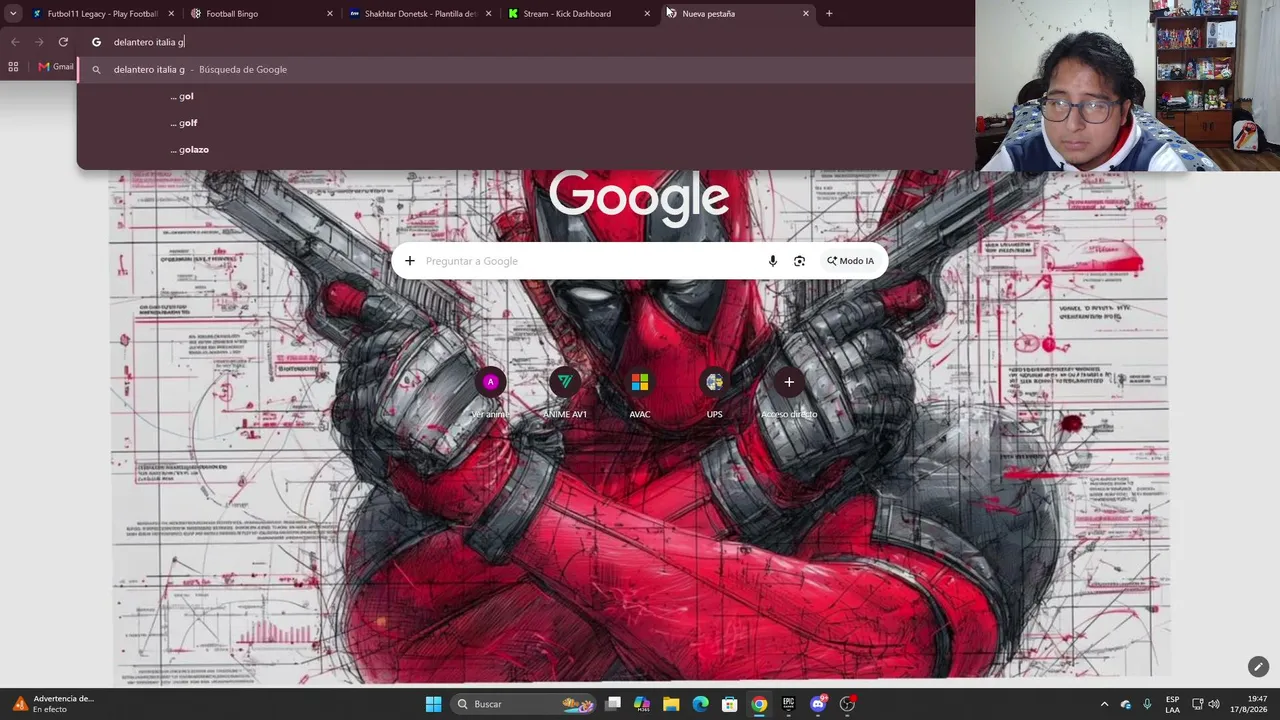The width and height of the screenshot is (1280, 720).
Task: Open the Windows Start menu
Action: tap(433, 704)
